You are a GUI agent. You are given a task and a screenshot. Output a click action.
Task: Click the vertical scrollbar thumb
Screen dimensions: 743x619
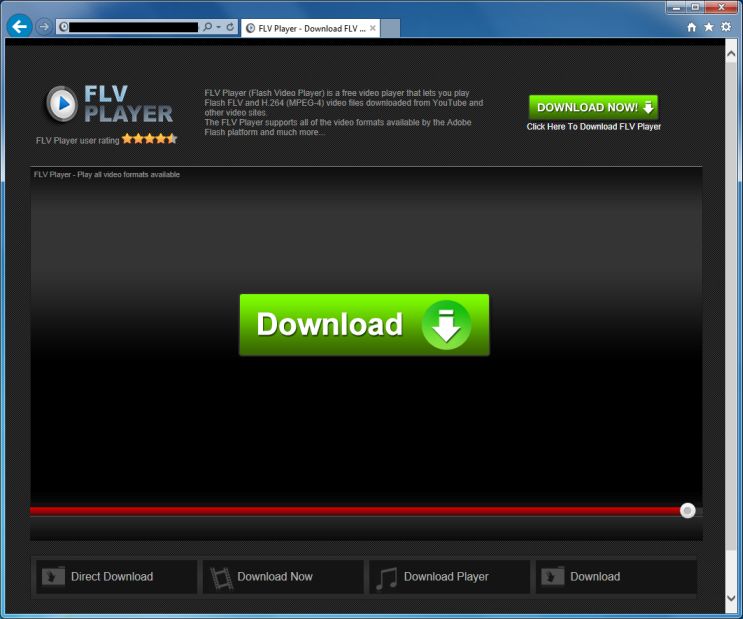click(731, 307)
